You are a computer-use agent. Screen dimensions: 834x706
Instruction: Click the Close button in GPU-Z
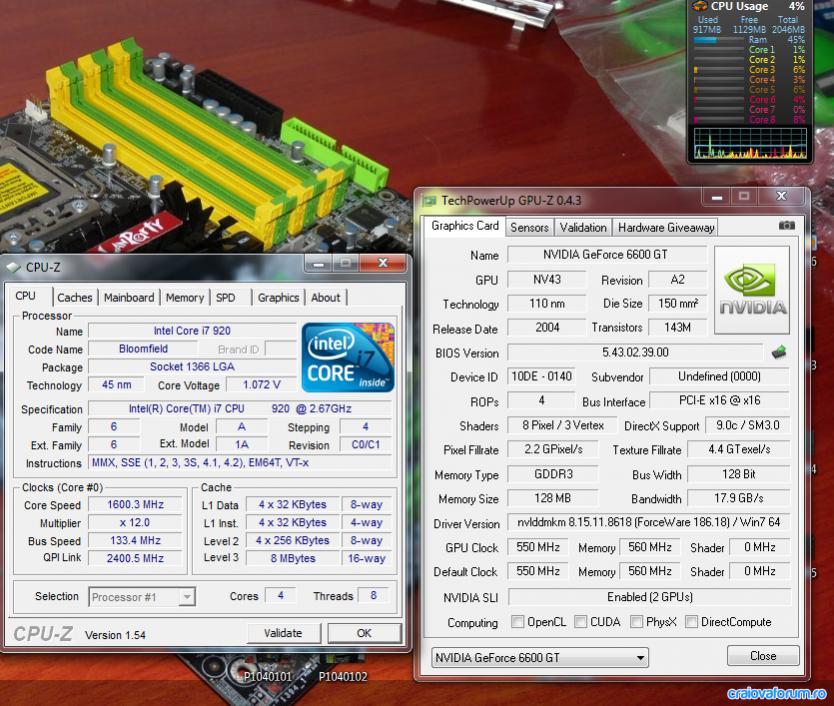763,656
